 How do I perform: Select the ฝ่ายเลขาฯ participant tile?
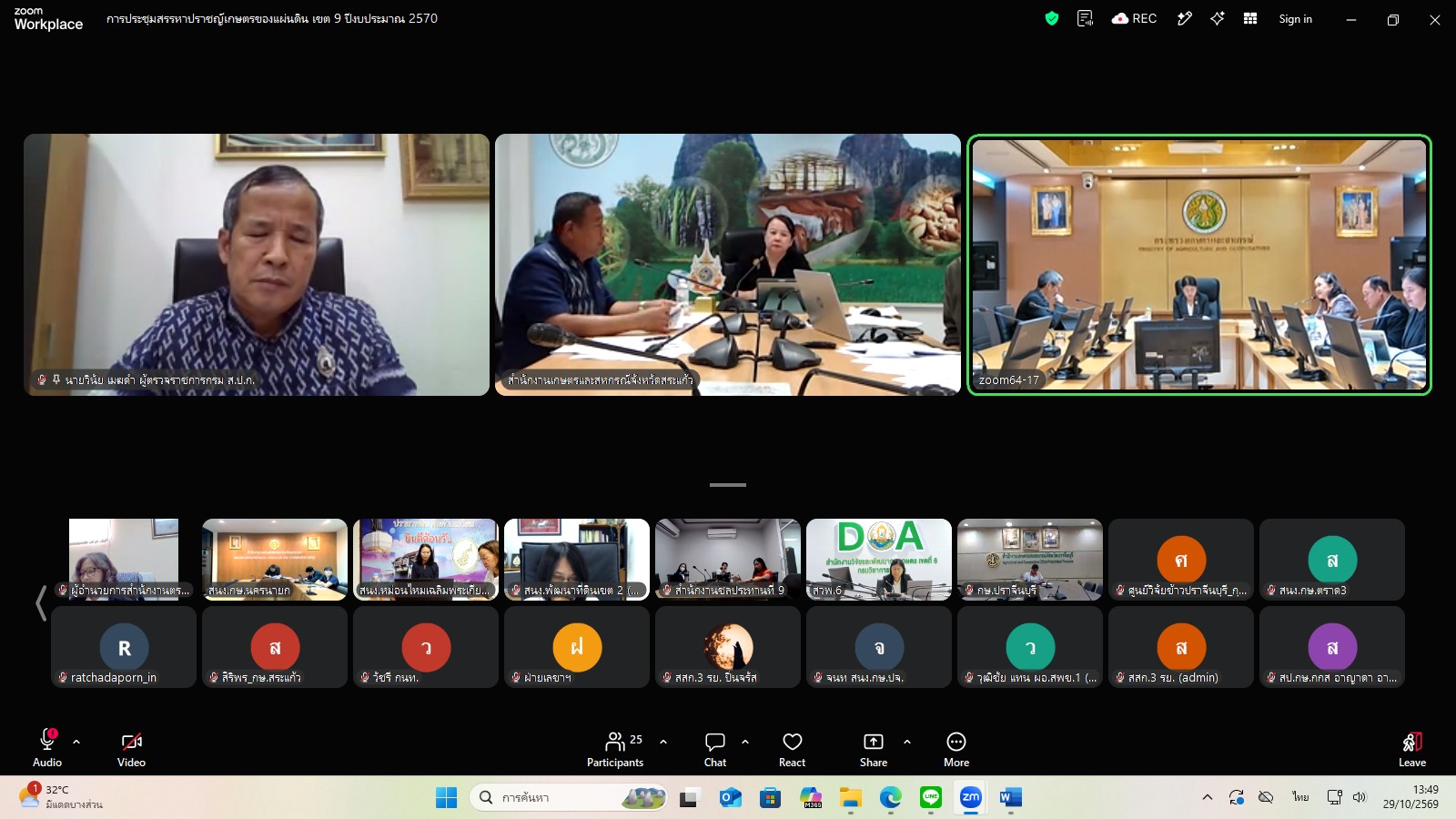[x=577, y=647]
